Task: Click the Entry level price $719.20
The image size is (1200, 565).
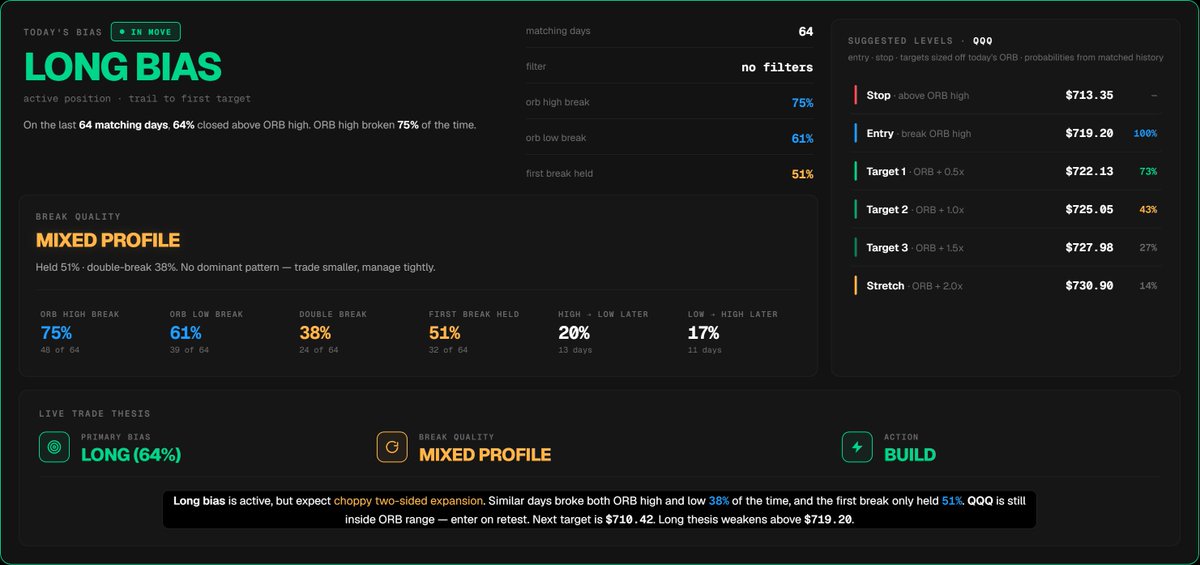Action: [x=1089, y=133]
